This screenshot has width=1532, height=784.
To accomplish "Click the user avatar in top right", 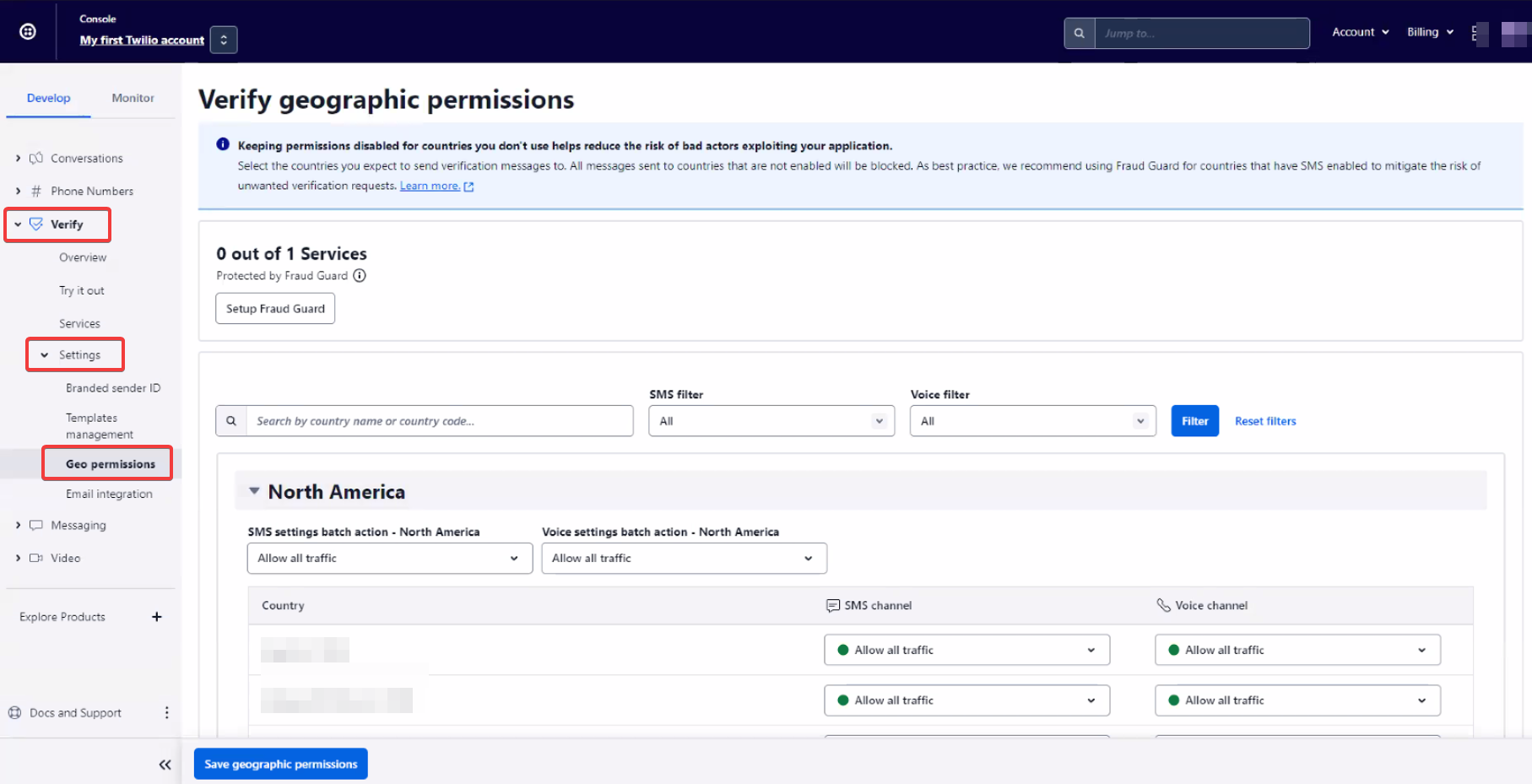I will pyautogui.click(x=1514, y=34).
